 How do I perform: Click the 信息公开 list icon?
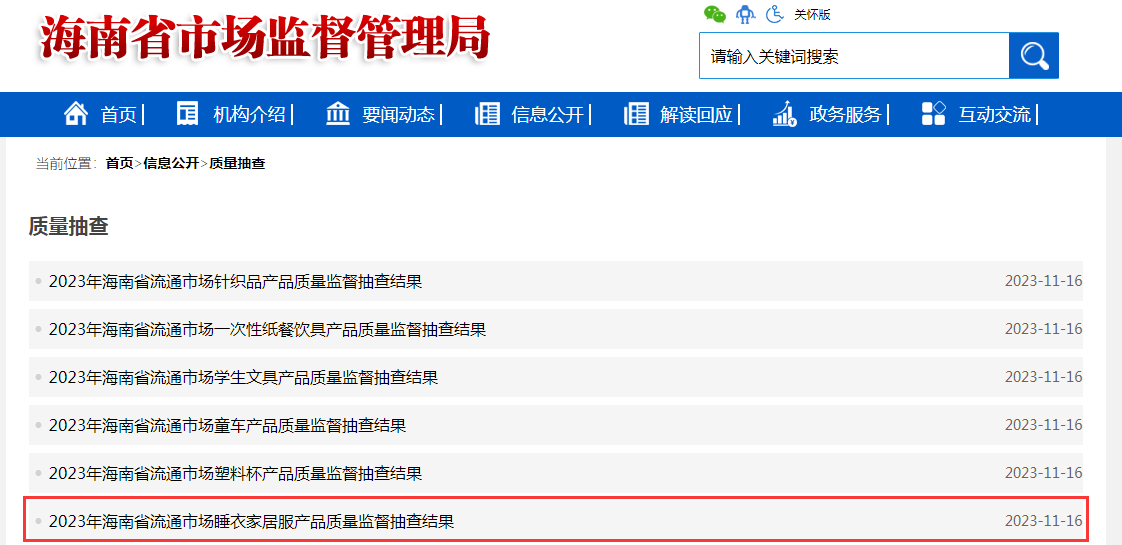tap(487, 114)
